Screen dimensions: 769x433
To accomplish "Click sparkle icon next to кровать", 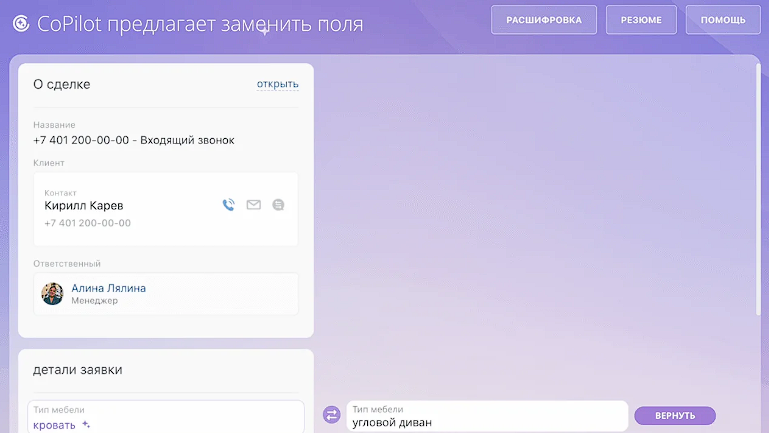I will [x=86, y=424].
